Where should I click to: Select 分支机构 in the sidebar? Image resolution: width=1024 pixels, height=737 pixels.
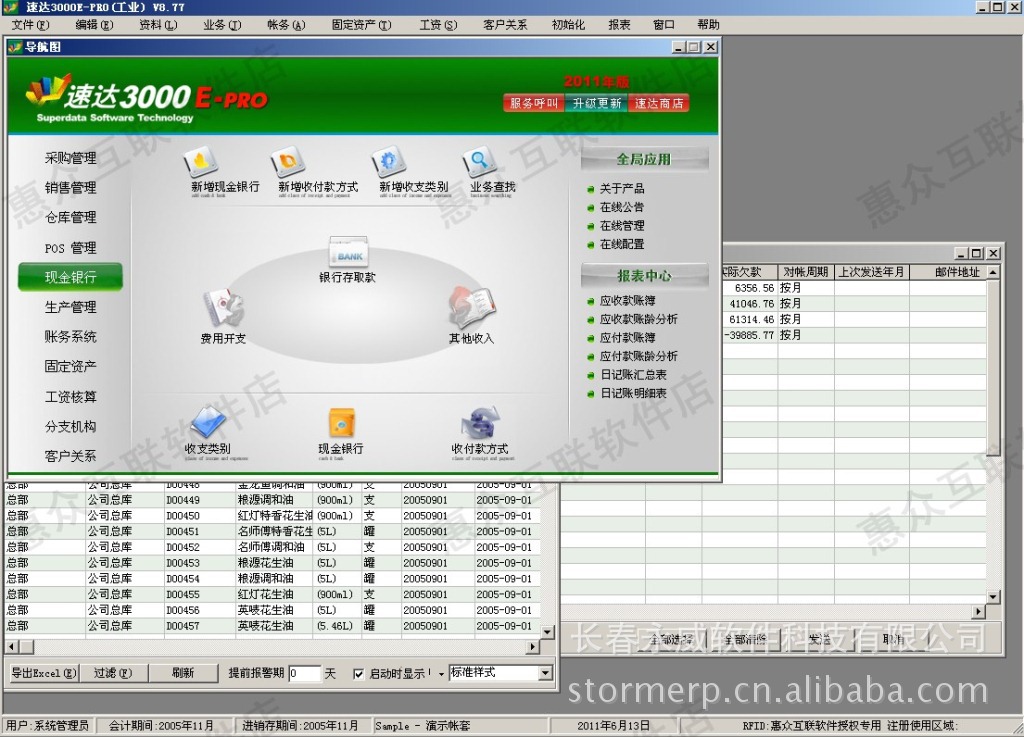(x=71, y=426)
